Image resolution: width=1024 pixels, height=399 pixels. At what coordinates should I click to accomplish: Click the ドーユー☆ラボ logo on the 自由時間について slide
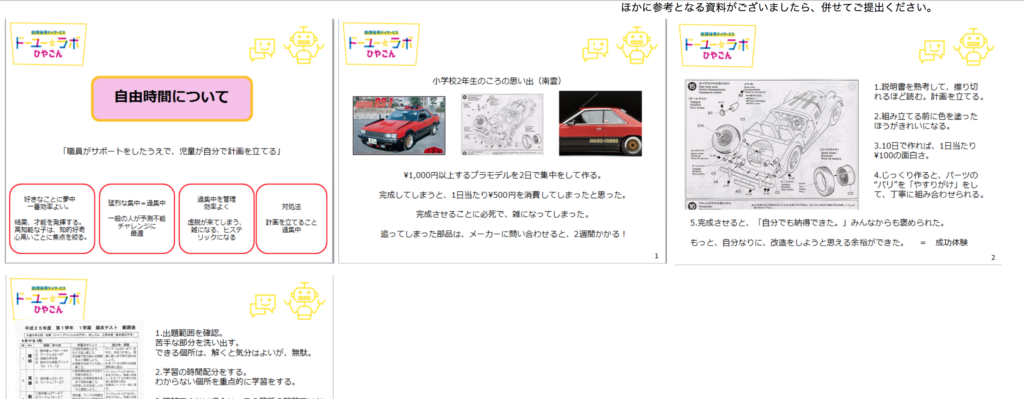tap(49, 44)
